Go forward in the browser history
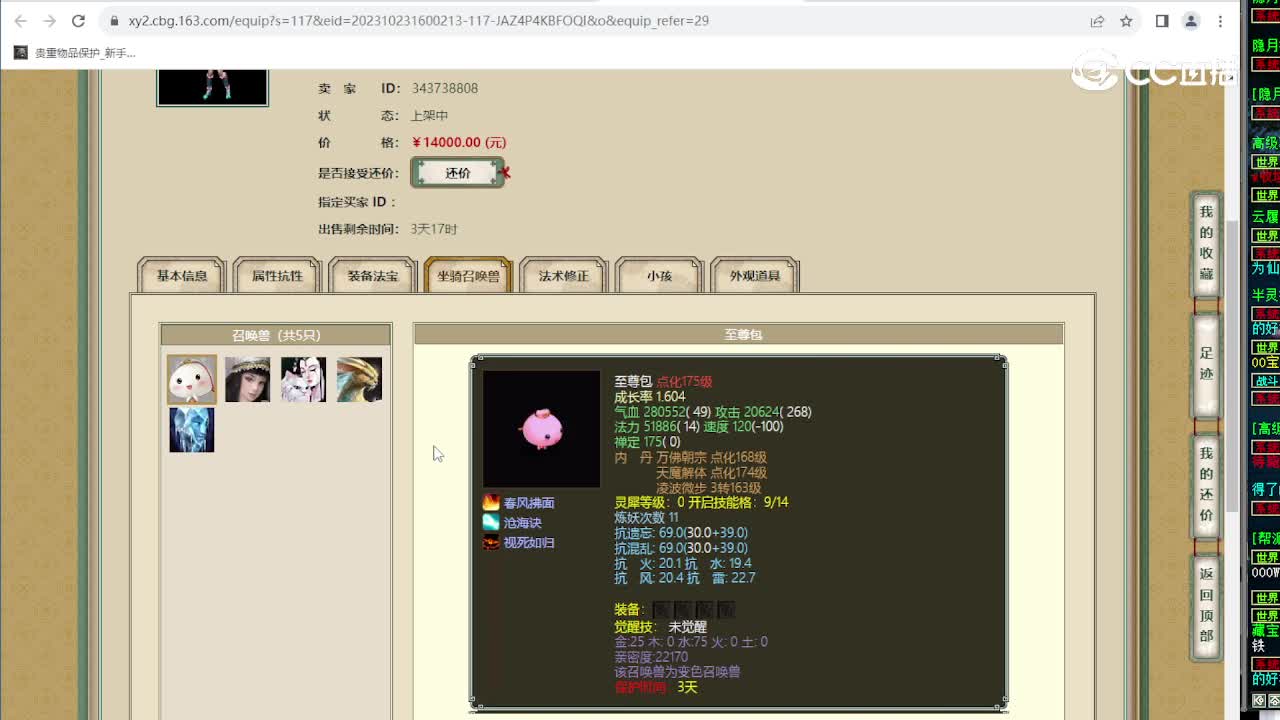 49,20
